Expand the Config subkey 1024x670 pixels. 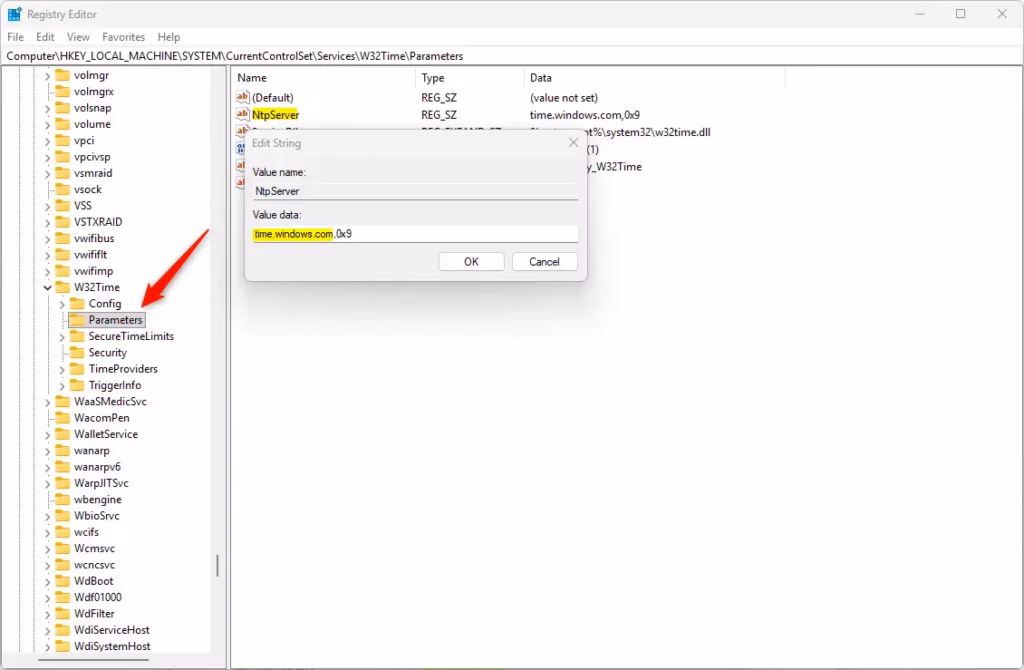[62, 304]
